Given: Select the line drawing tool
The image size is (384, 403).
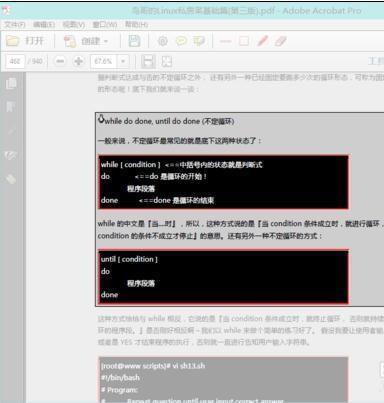Looking at the screenshot, I should tap(225, 41).
